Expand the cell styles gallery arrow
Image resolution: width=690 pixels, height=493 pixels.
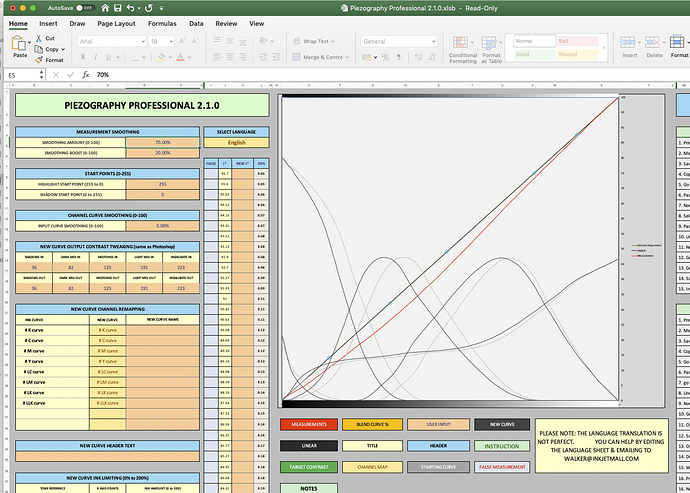[603, 48]
